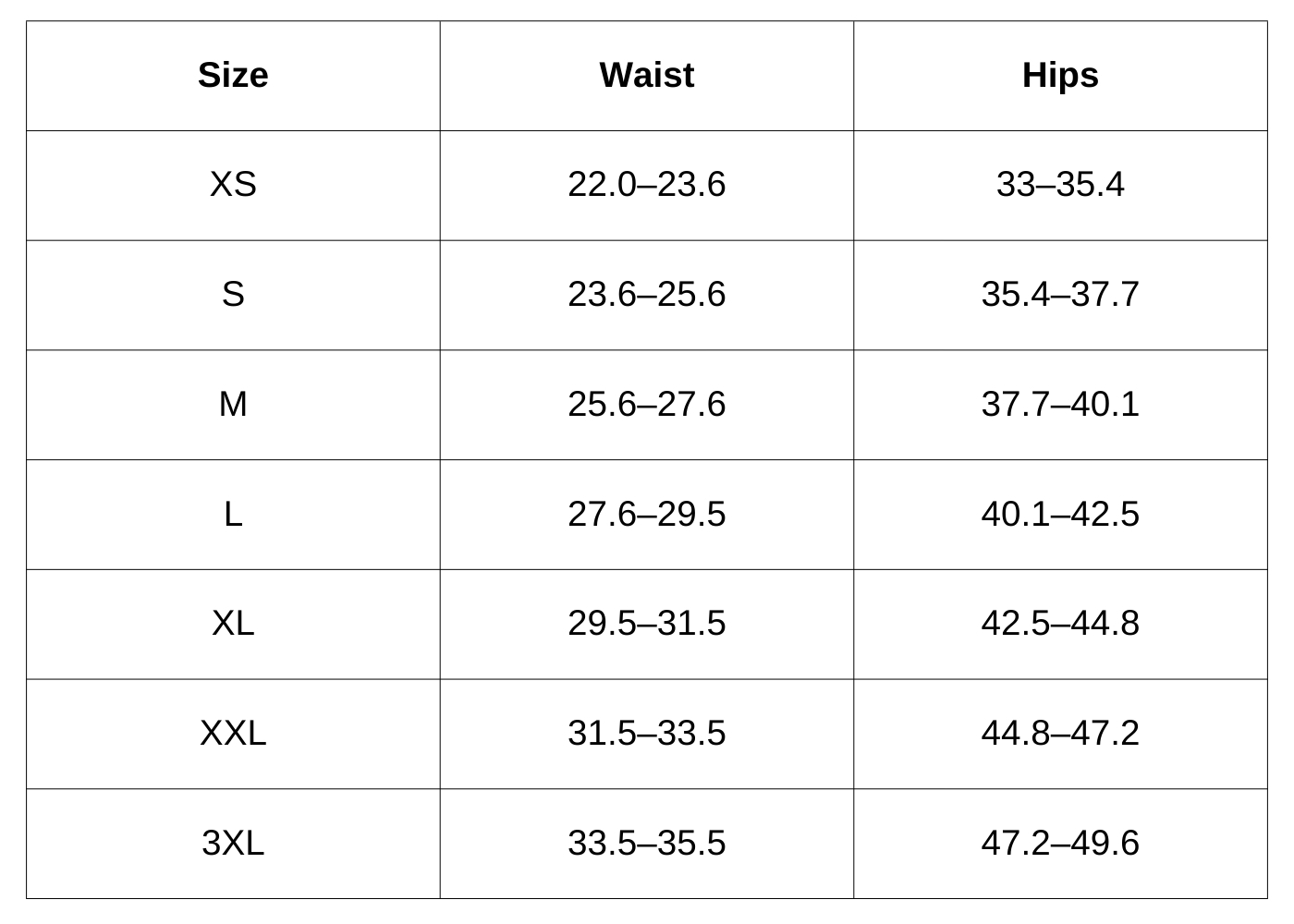This screenshot has height=924, width=1294.
Task: Click hips value 37.7–40.1
Action: (x=1060, y=405)
